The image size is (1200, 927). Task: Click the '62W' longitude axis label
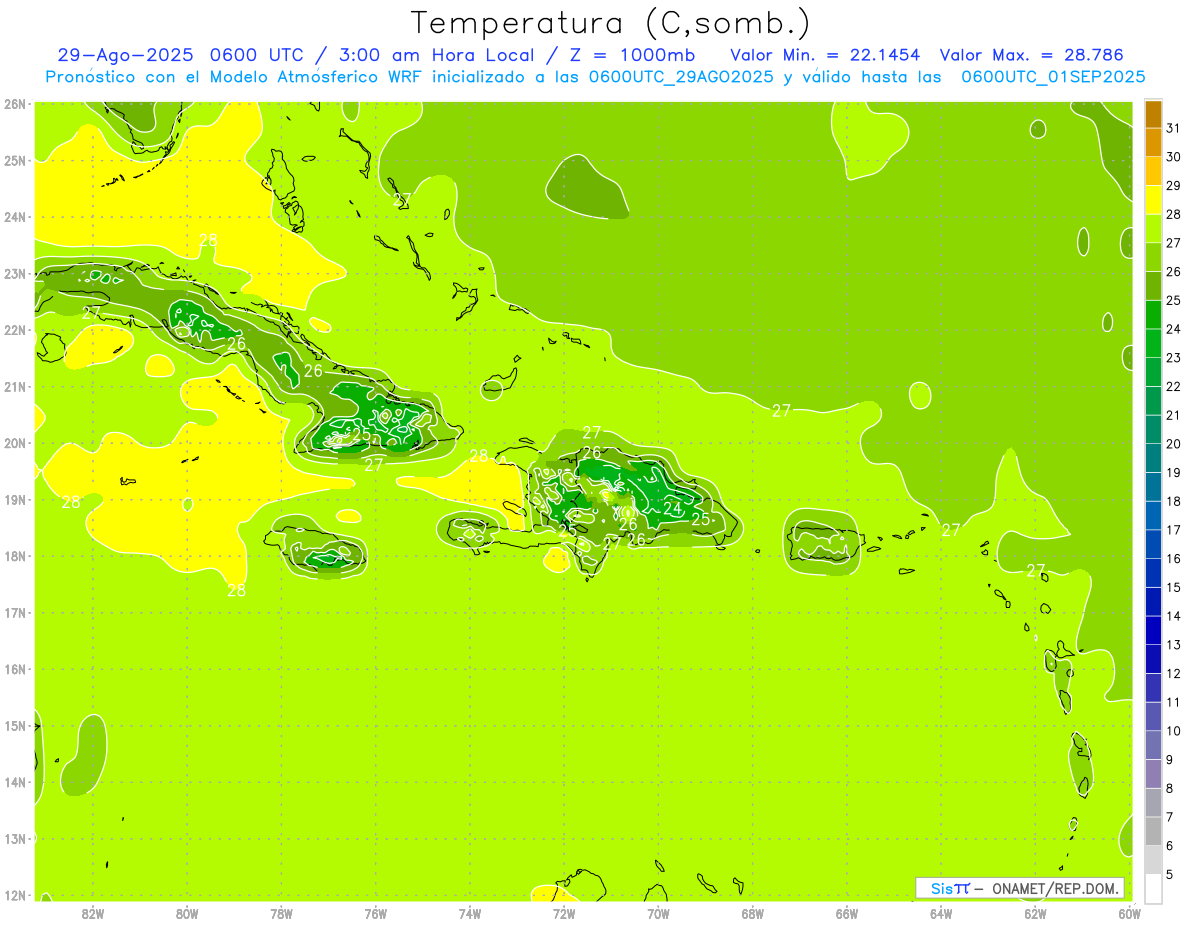[1035, 913]
